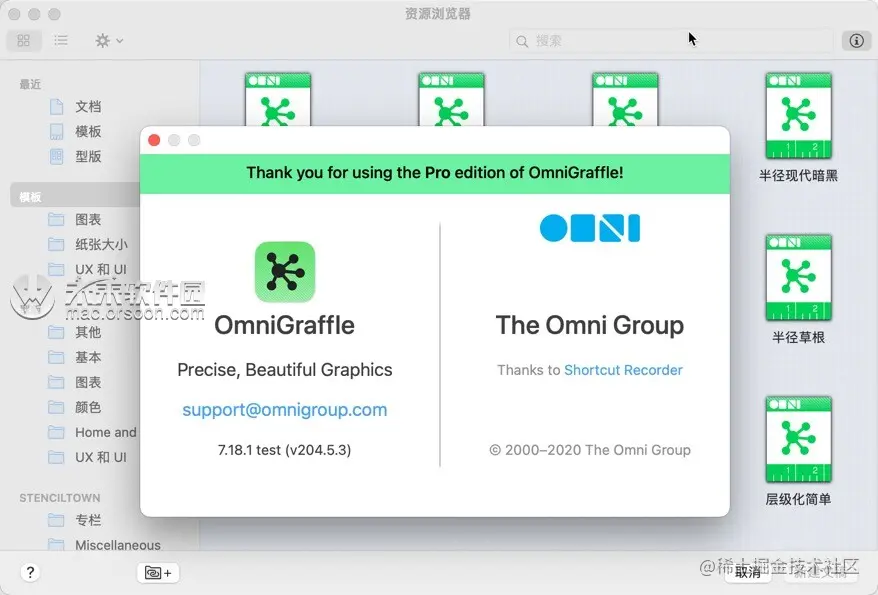Click the search field

671,41
